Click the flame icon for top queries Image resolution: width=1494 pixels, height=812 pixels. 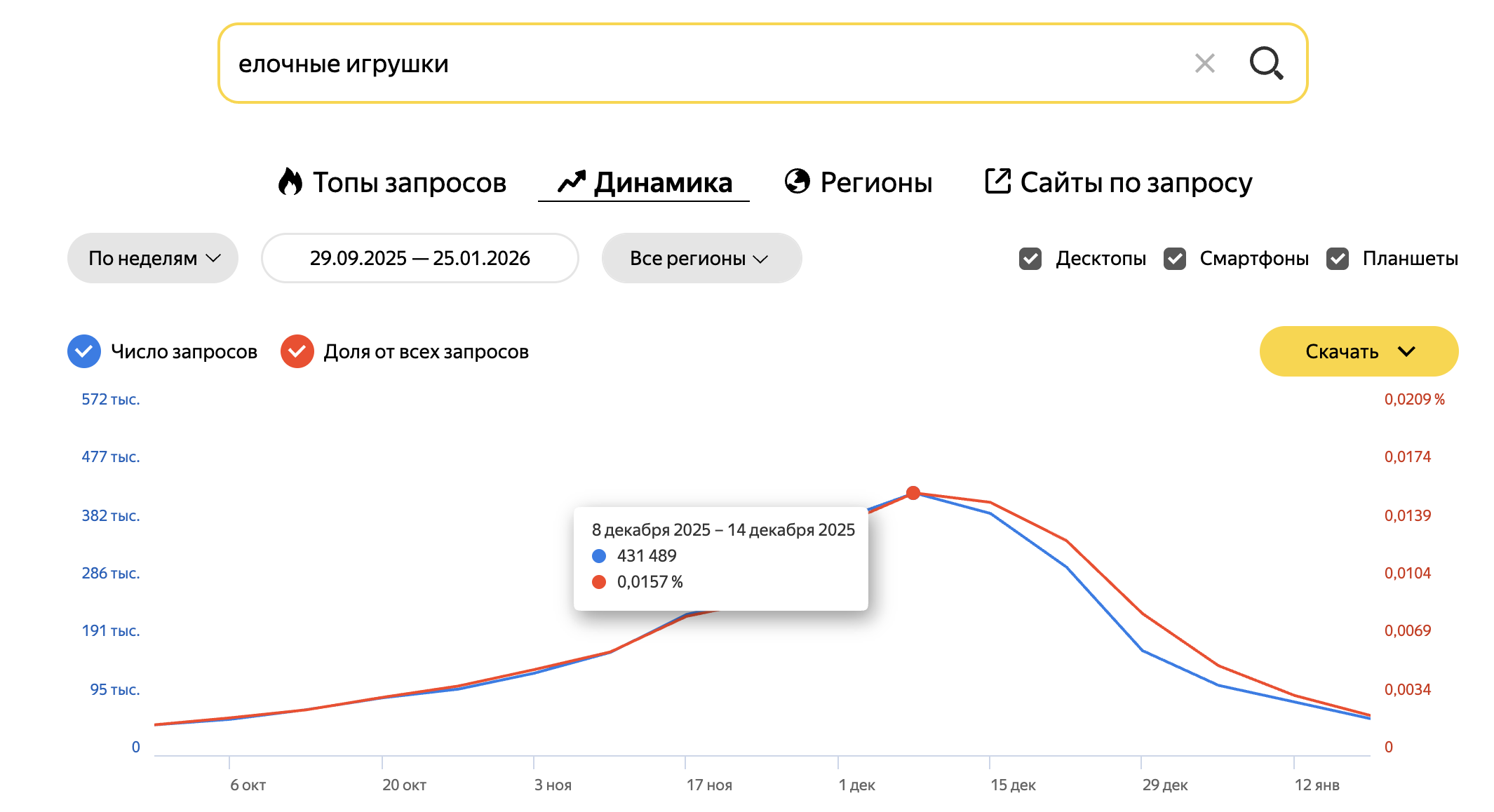tap(290, 182)
